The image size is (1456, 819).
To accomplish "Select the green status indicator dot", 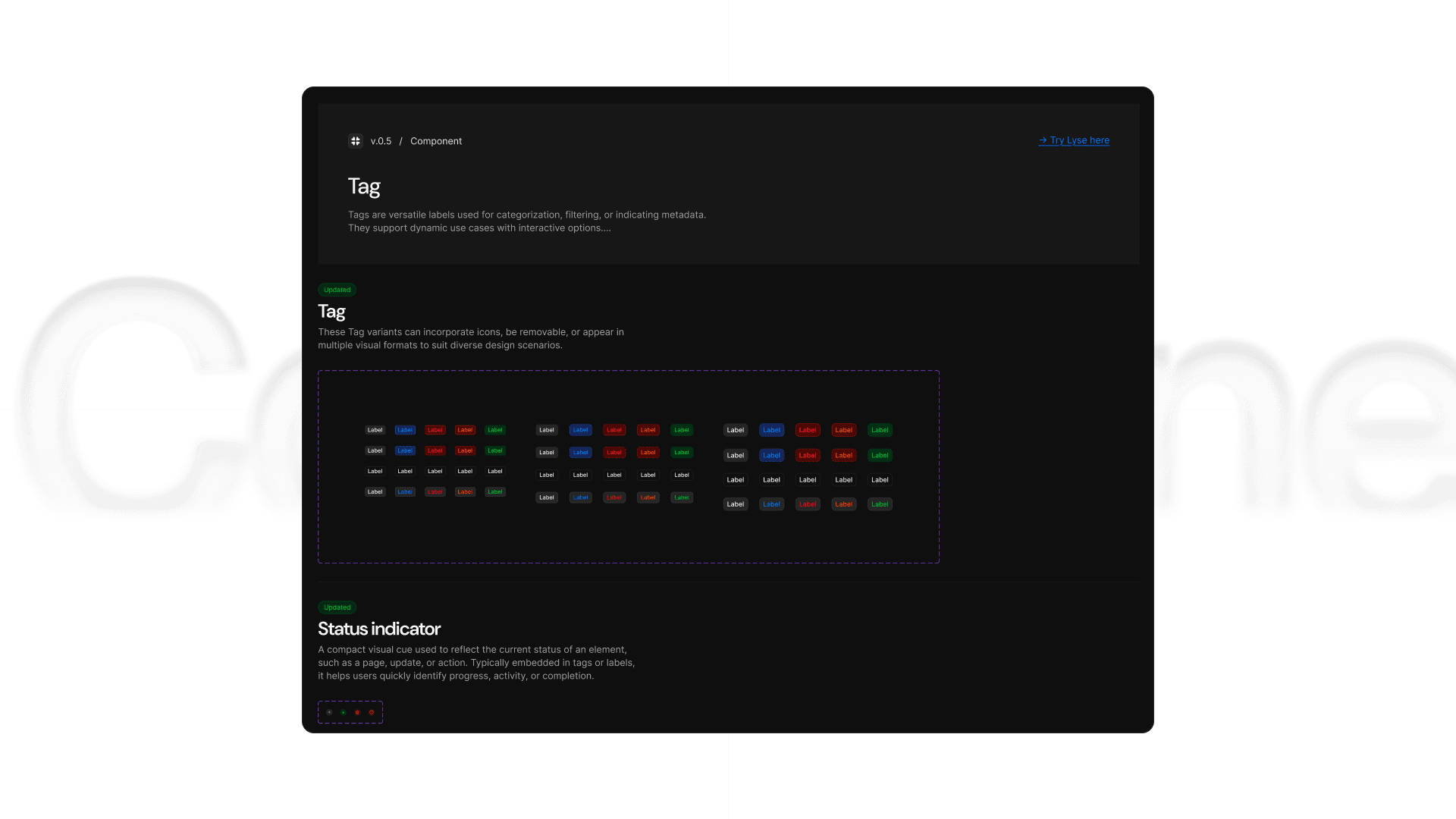I will tap(343, 712).
